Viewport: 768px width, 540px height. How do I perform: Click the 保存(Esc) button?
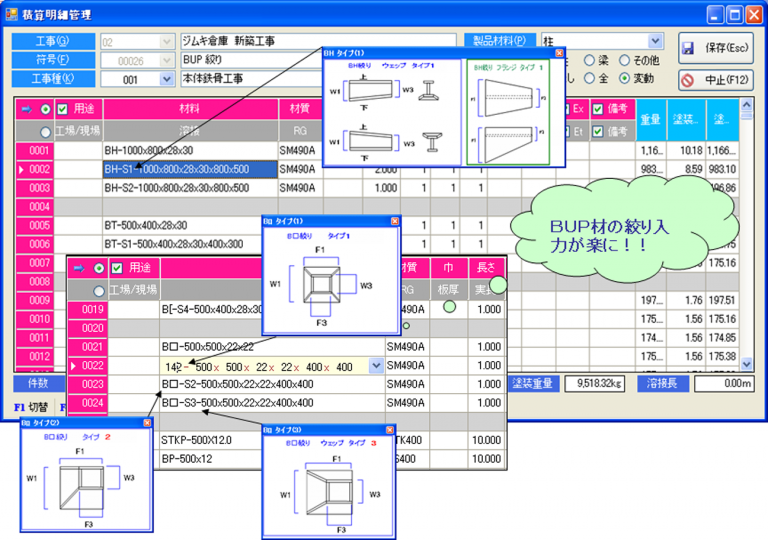(x=716, y=48)
